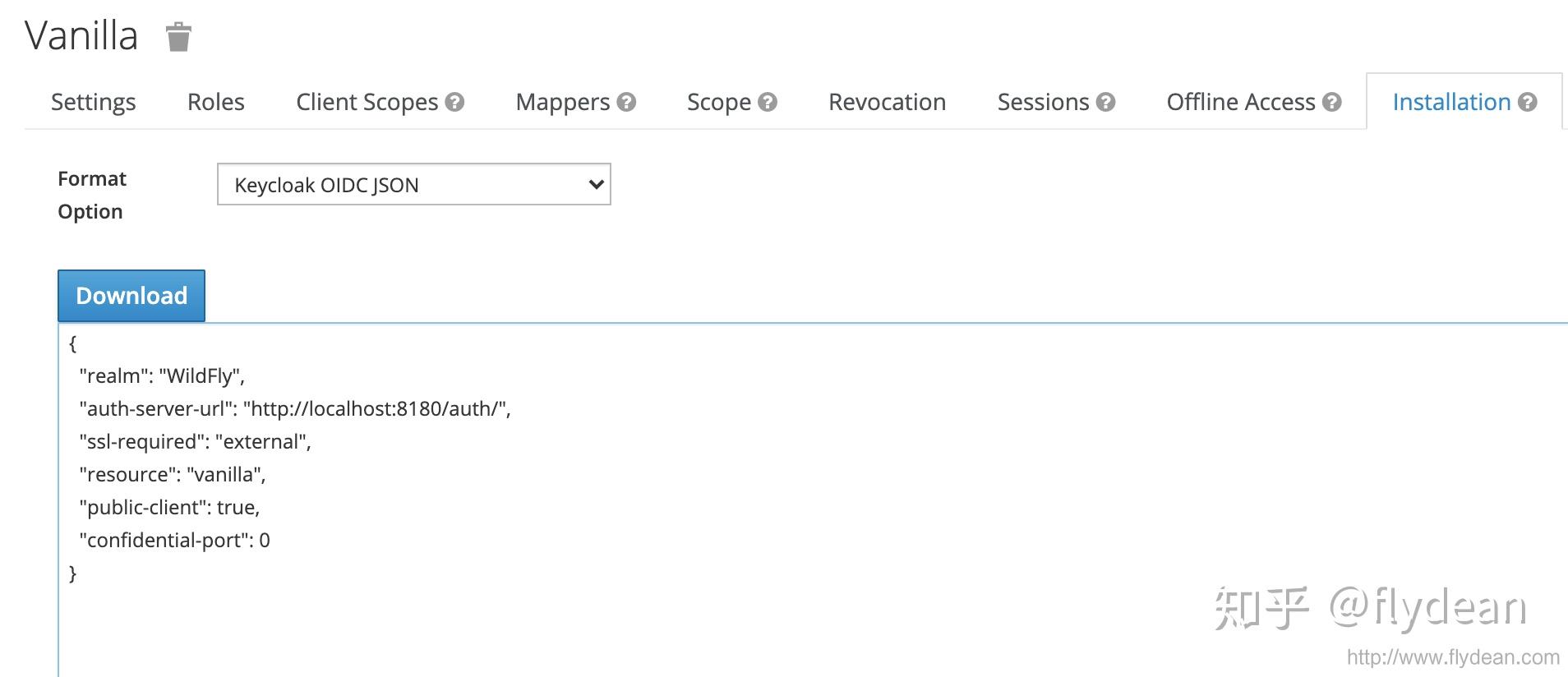Switch to the Revocation tab

click(887, 102)
